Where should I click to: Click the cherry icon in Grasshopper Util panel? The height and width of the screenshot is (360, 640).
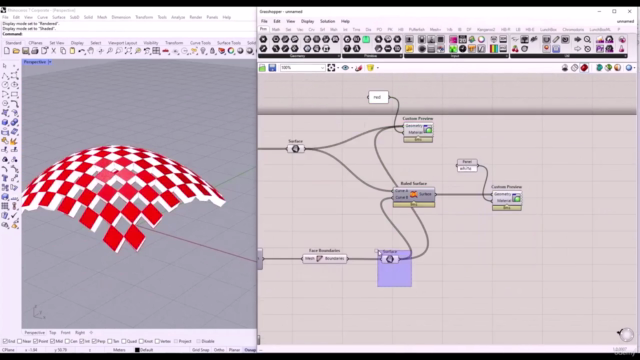tap(515, 49)
